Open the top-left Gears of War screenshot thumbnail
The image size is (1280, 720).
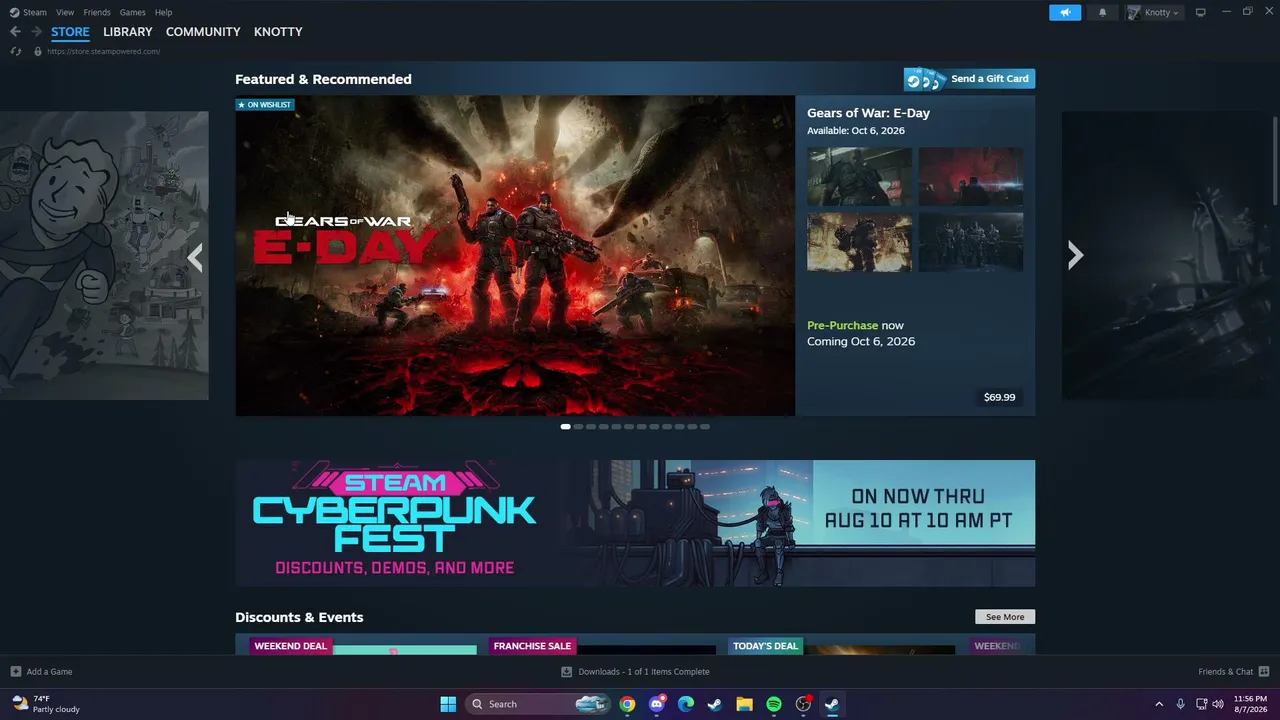[x=859, y=177]
